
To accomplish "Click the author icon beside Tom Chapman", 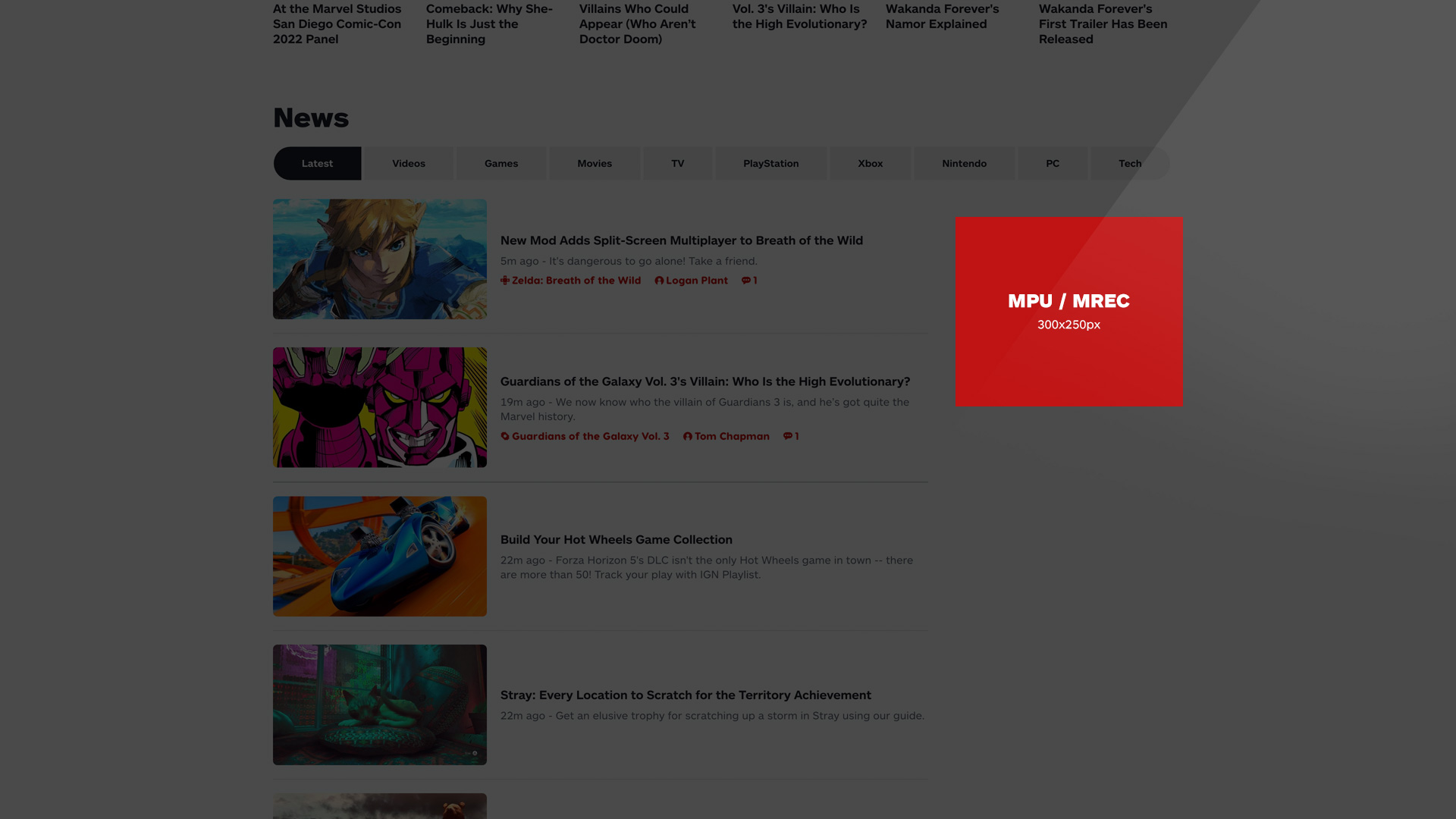I will (686, 436).
